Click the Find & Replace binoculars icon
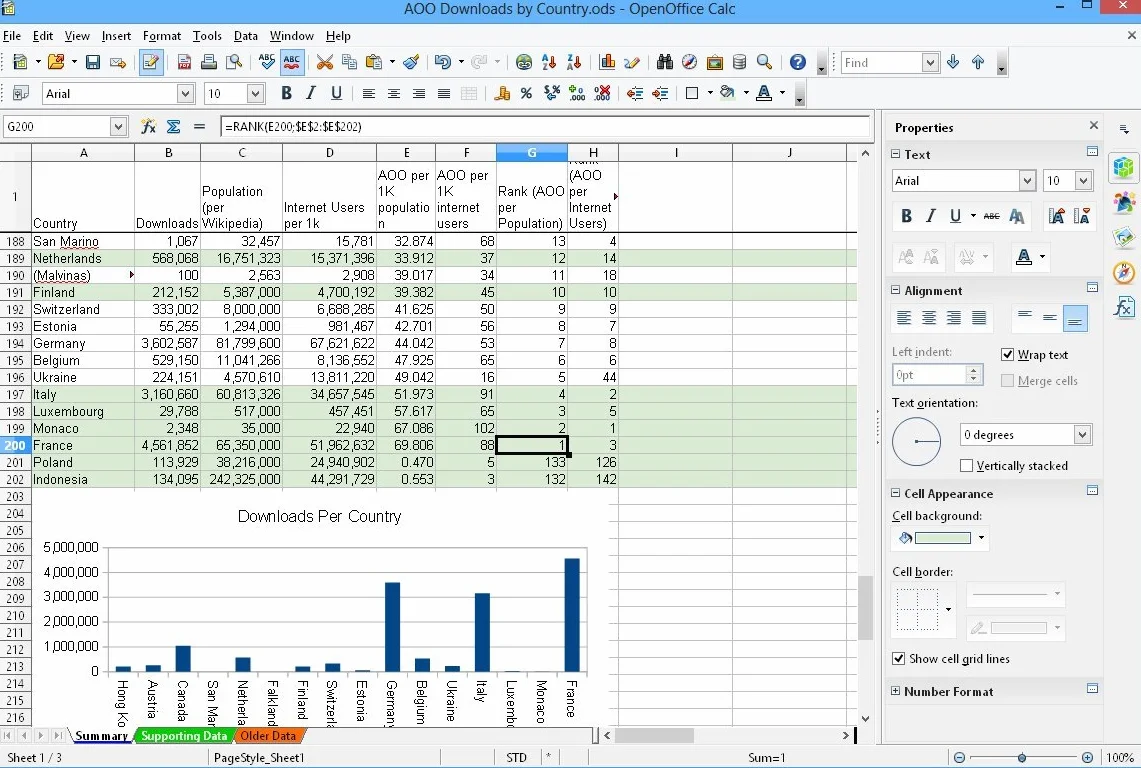 (664, 63)
